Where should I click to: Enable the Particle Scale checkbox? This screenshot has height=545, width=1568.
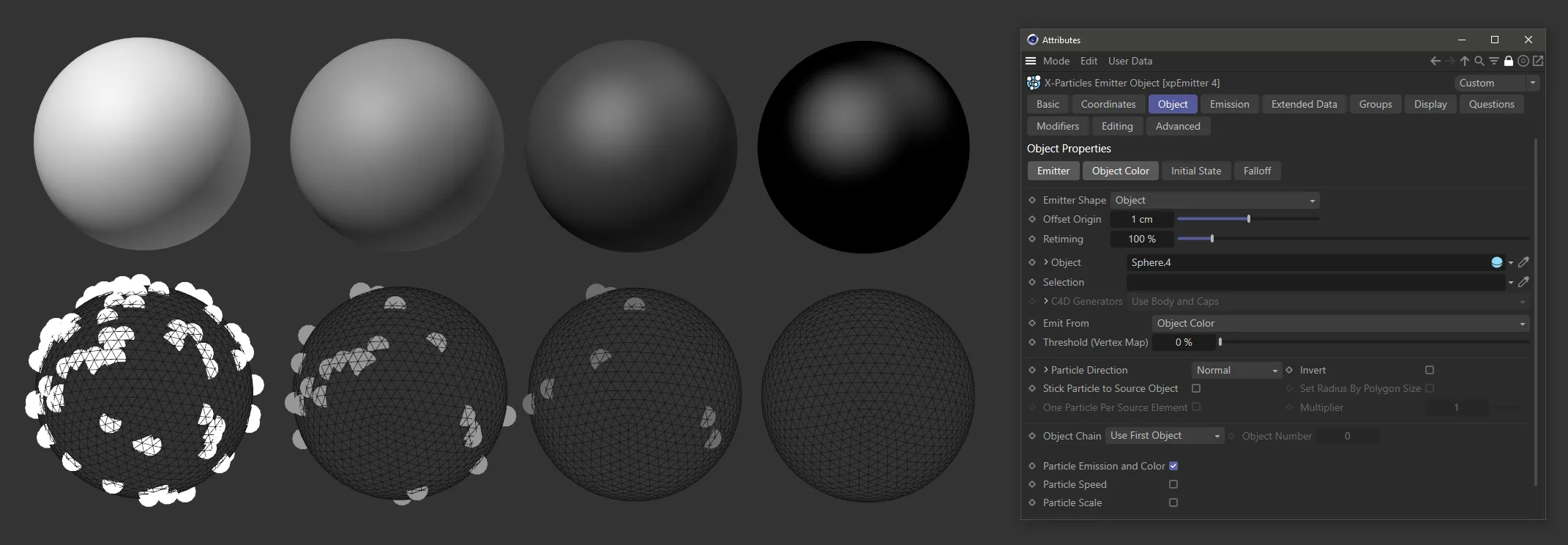(1173, 503)
